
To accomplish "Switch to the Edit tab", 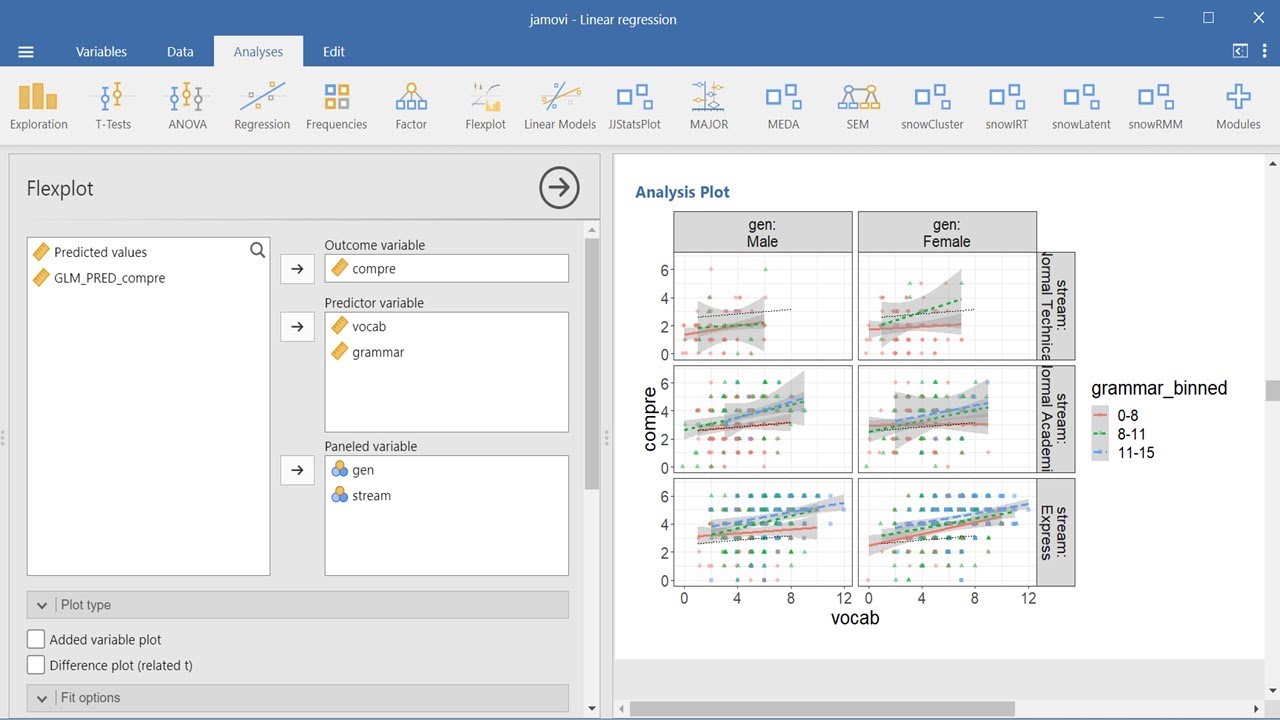I will pyautogui.click(x=334, y=52).
